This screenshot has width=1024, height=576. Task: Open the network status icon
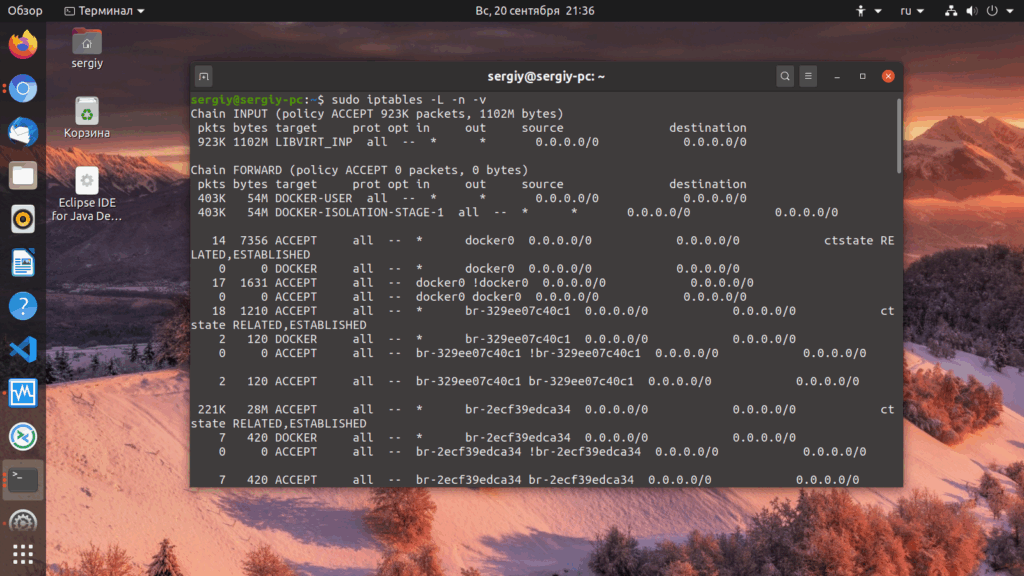coord(951,10)
